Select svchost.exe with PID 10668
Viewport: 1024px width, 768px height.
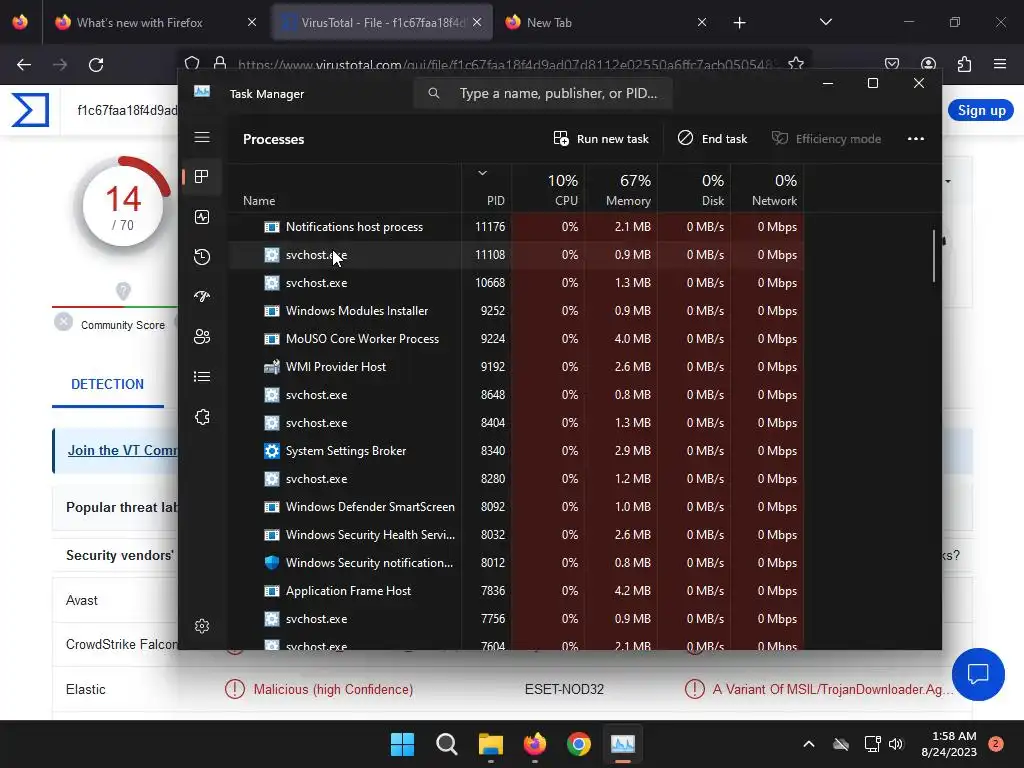coord(516,283)
